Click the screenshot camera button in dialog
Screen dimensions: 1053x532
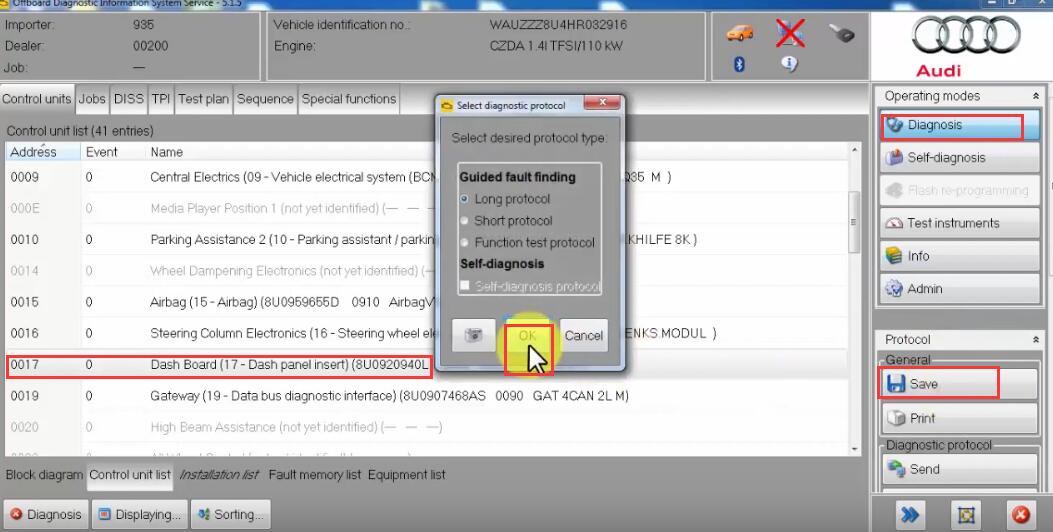pyautogui.click(x=473, y=335)
